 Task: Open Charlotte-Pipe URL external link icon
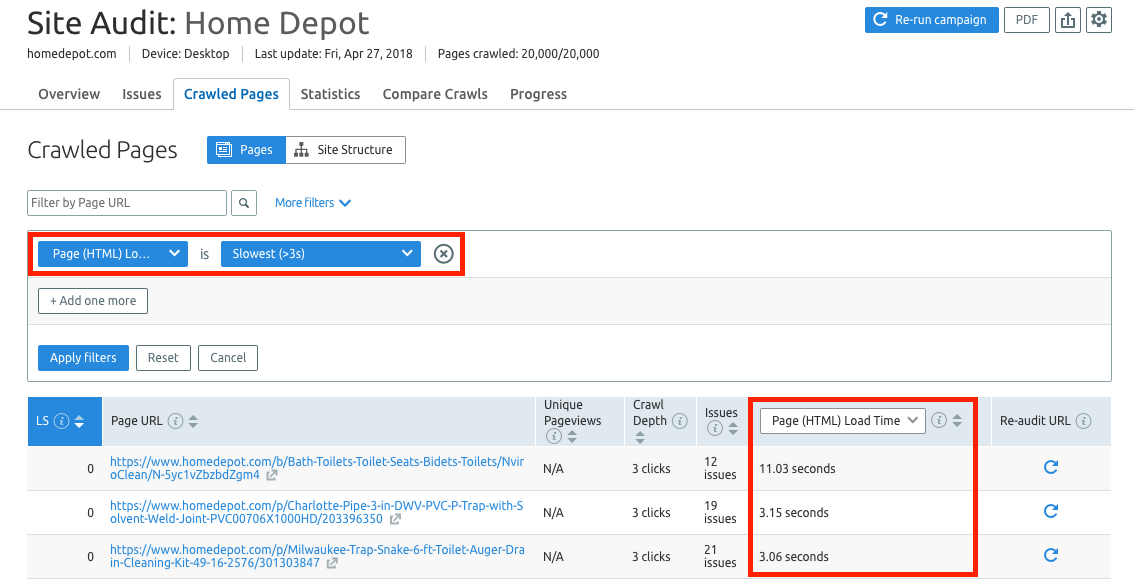(x=395, y=519)
